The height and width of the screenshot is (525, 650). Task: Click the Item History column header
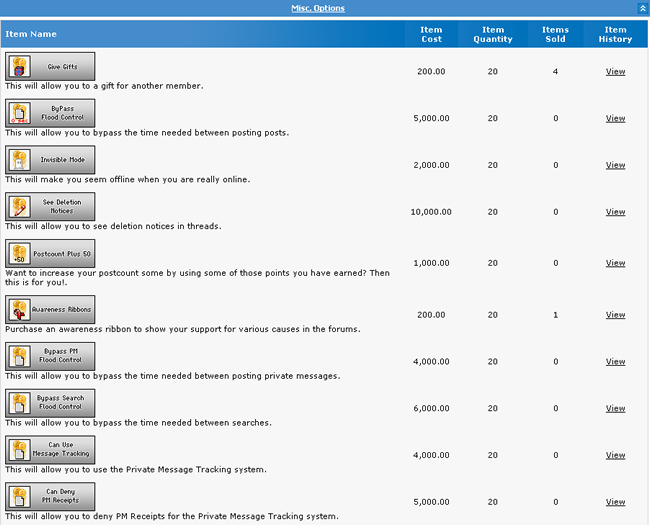click(615, 34)
